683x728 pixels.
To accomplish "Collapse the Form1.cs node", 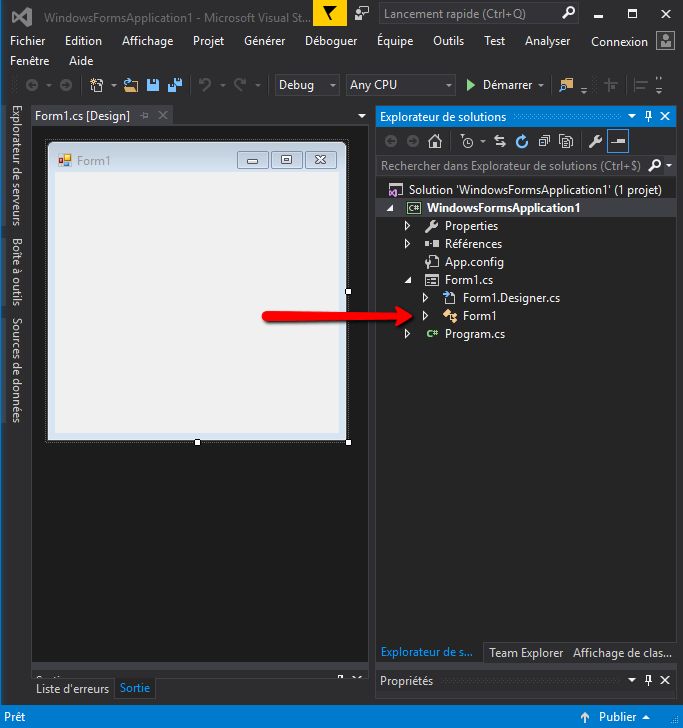I will [408, 280].
